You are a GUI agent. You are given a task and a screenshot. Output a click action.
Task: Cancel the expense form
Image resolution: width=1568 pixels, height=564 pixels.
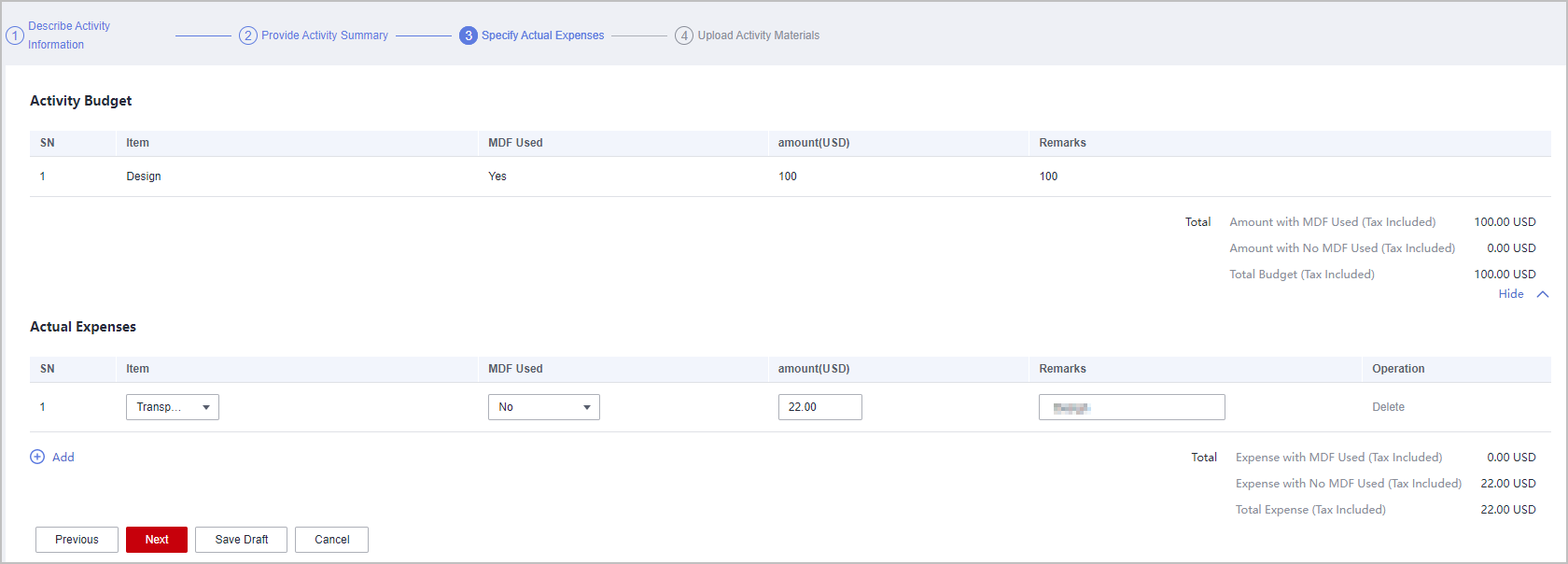pos(331,540)
